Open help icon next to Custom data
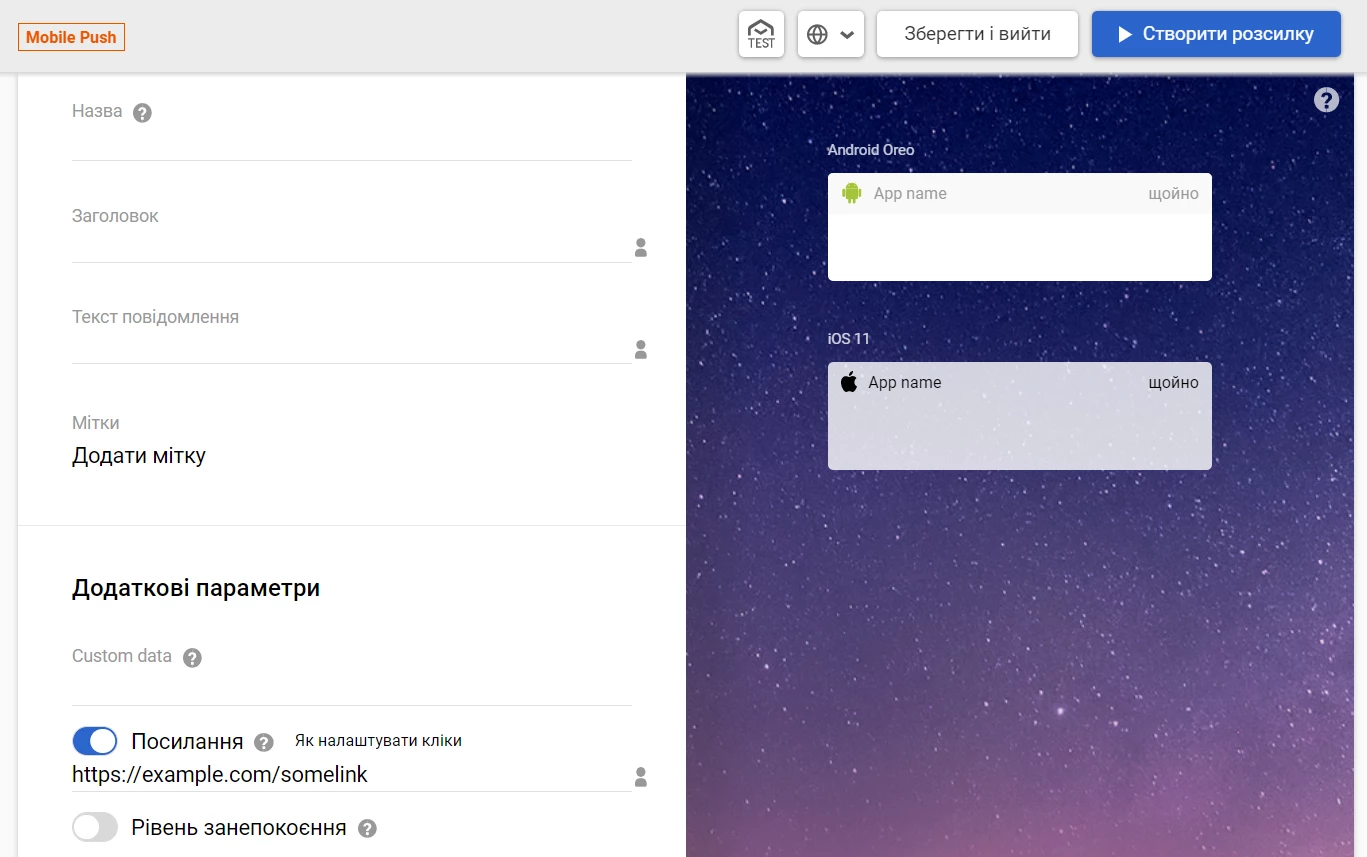This screenshot has width=1367, height=857. point(192,658)
